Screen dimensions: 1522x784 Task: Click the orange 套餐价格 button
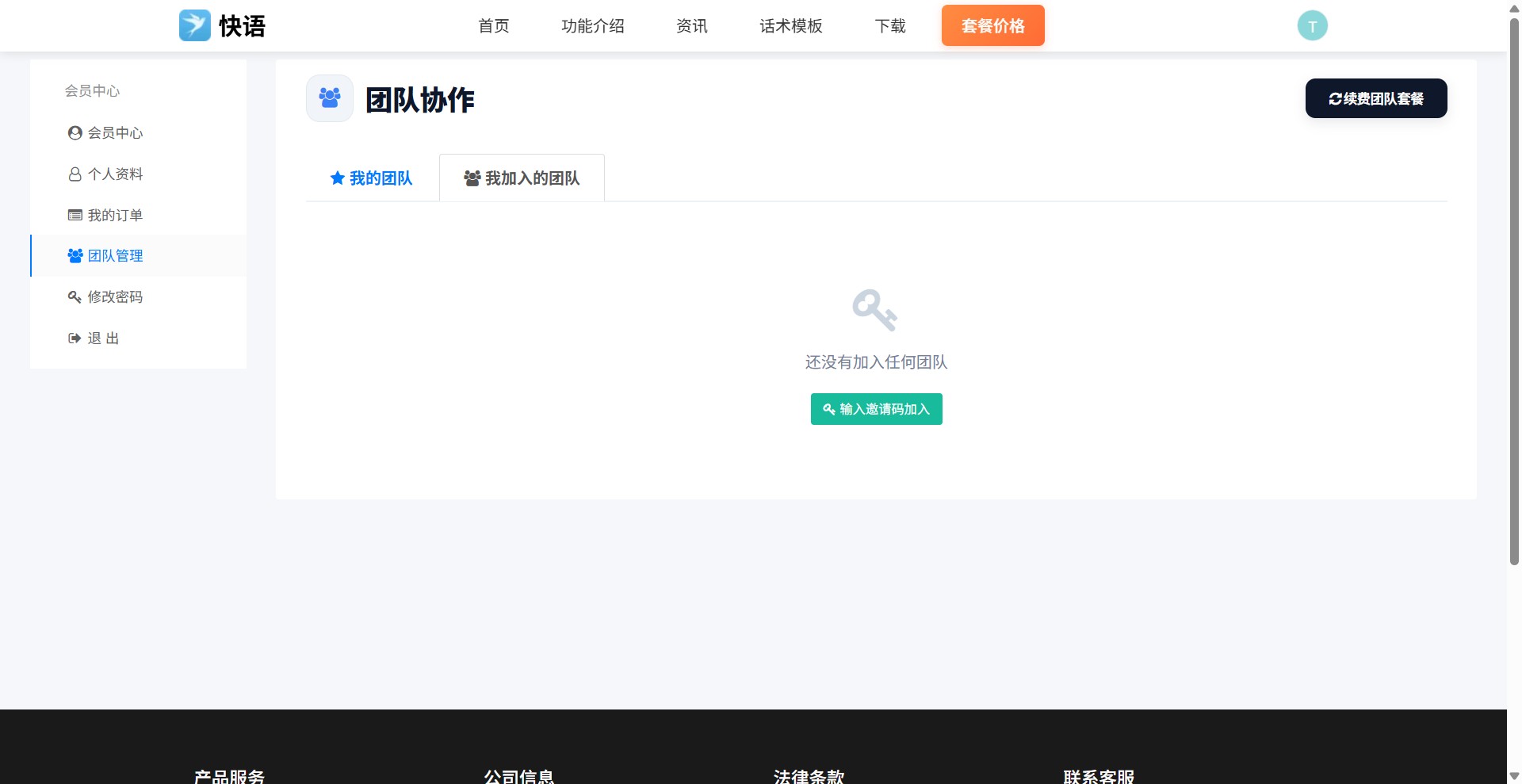992,25
